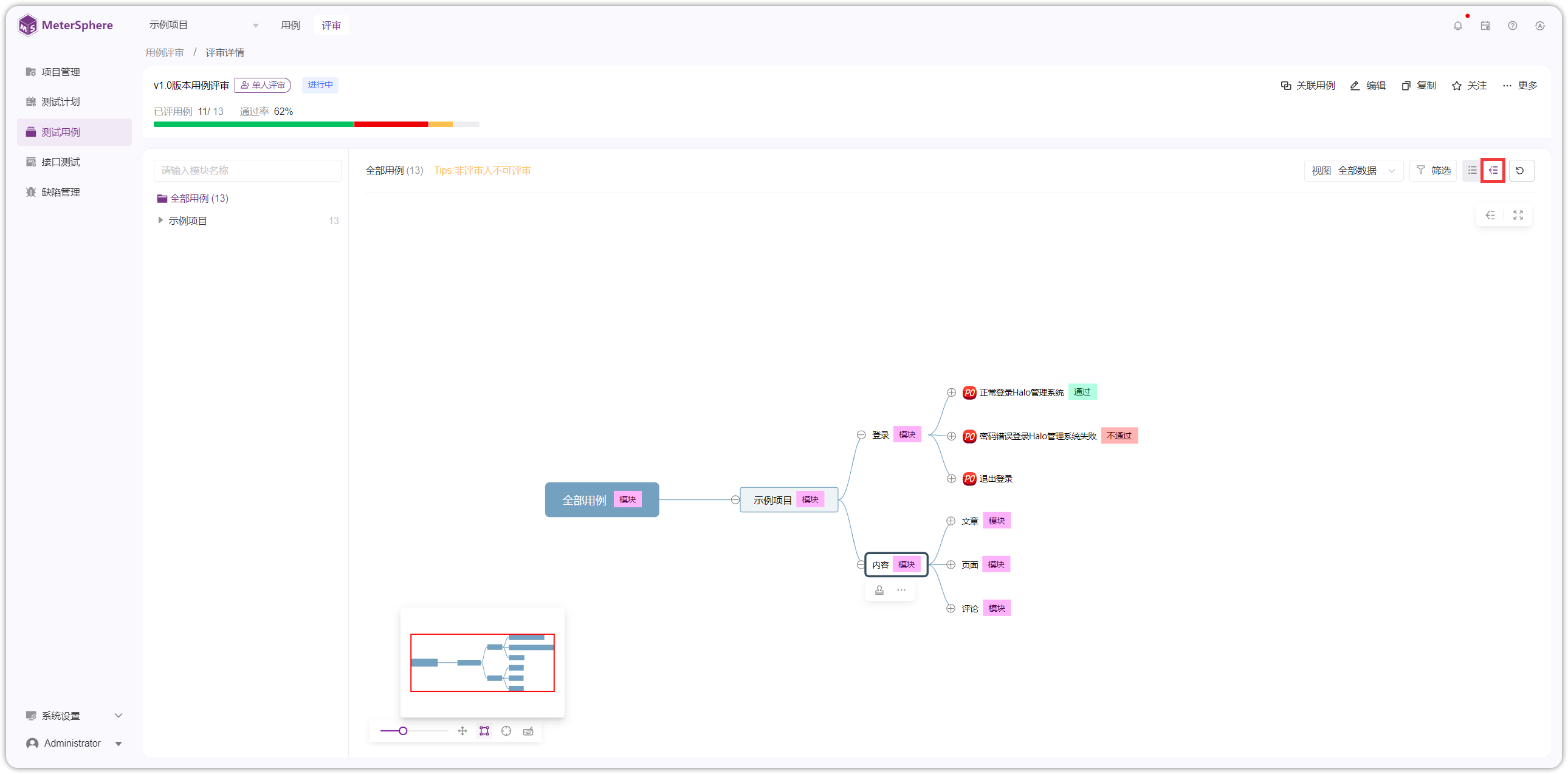The width and height of the screenshot is (1568, 774).
Task: Show the keyboard shortcuts icon
Action: (528, 731)
